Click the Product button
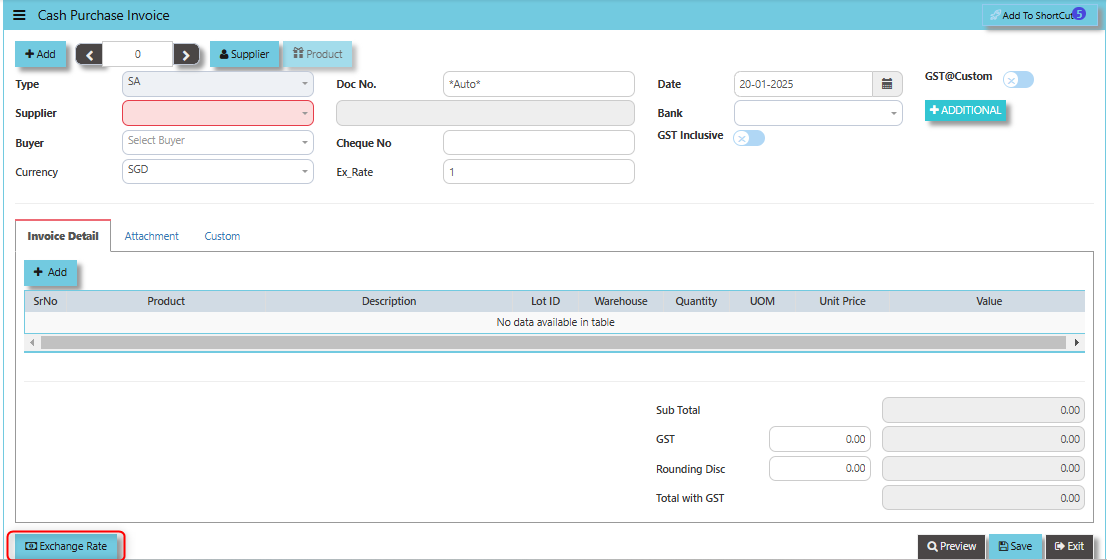 tap(318, 54)
